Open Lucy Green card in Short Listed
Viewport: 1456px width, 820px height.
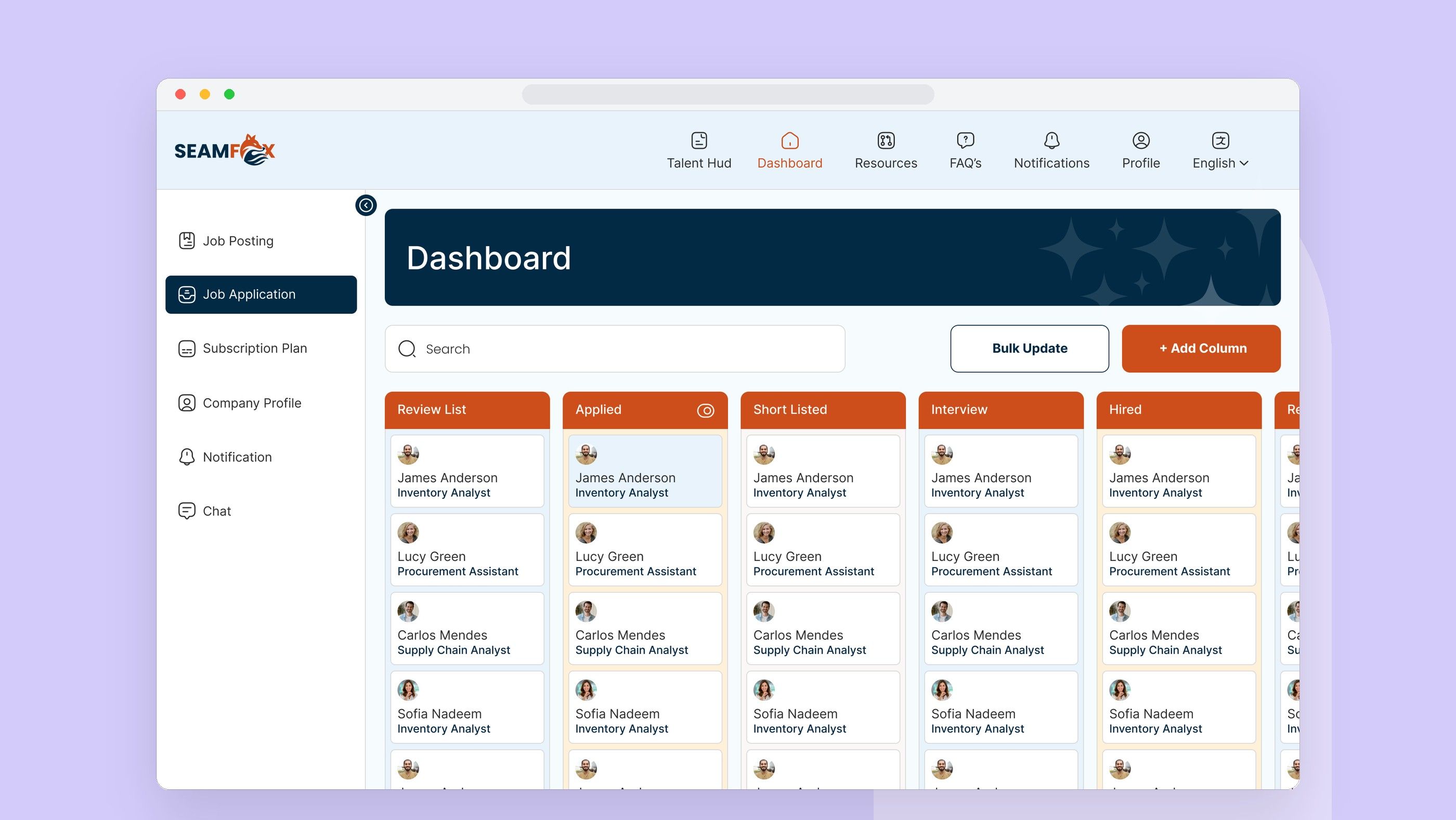click(823, 549)
